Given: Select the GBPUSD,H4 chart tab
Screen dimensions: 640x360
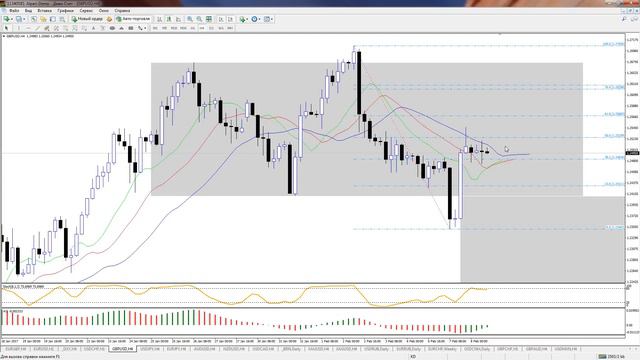Looking at the screenshot, I should coord(122,349).
